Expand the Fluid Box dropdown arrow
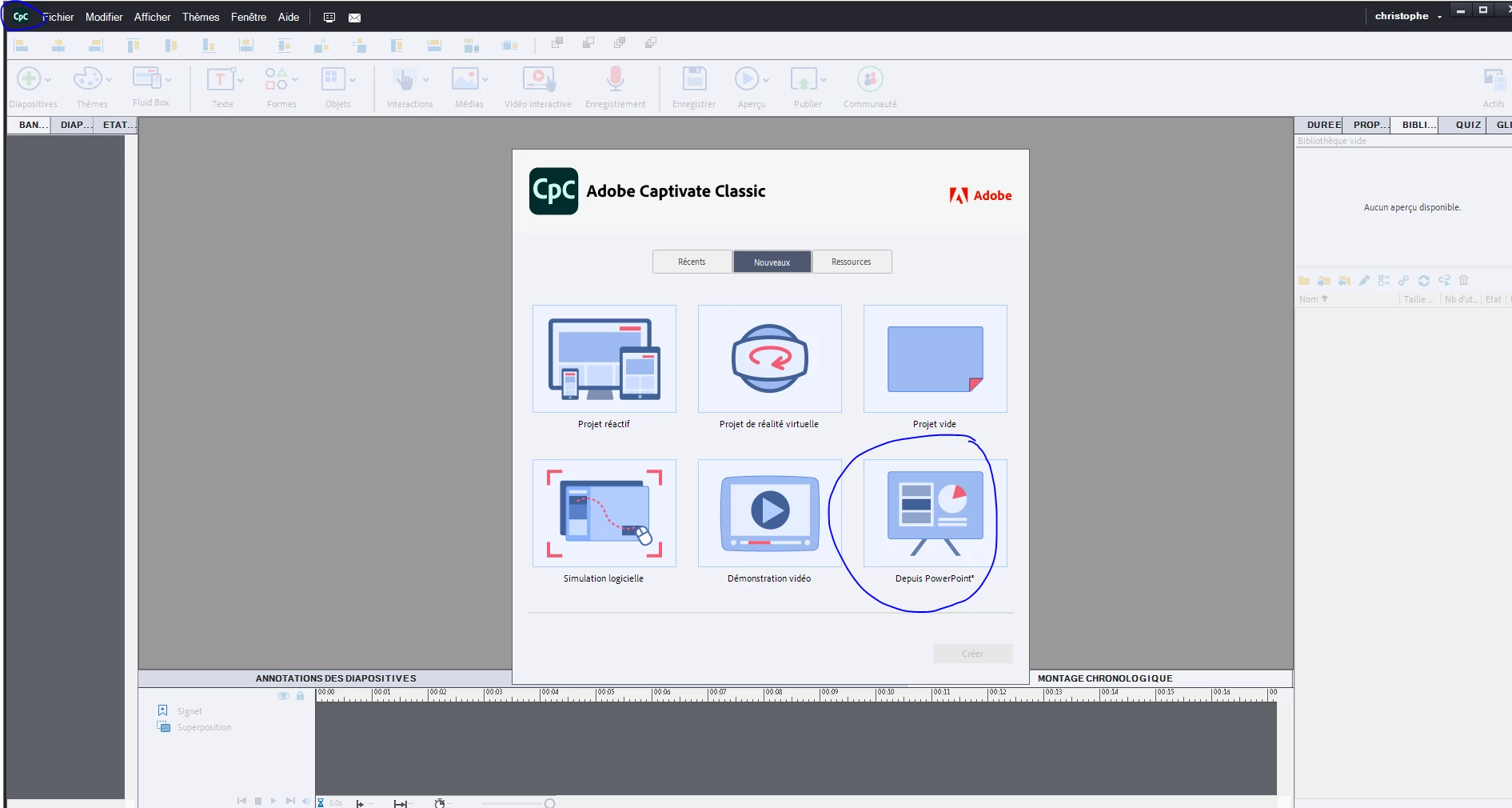This screenshot has height=808, width=1512. point(168,80)
